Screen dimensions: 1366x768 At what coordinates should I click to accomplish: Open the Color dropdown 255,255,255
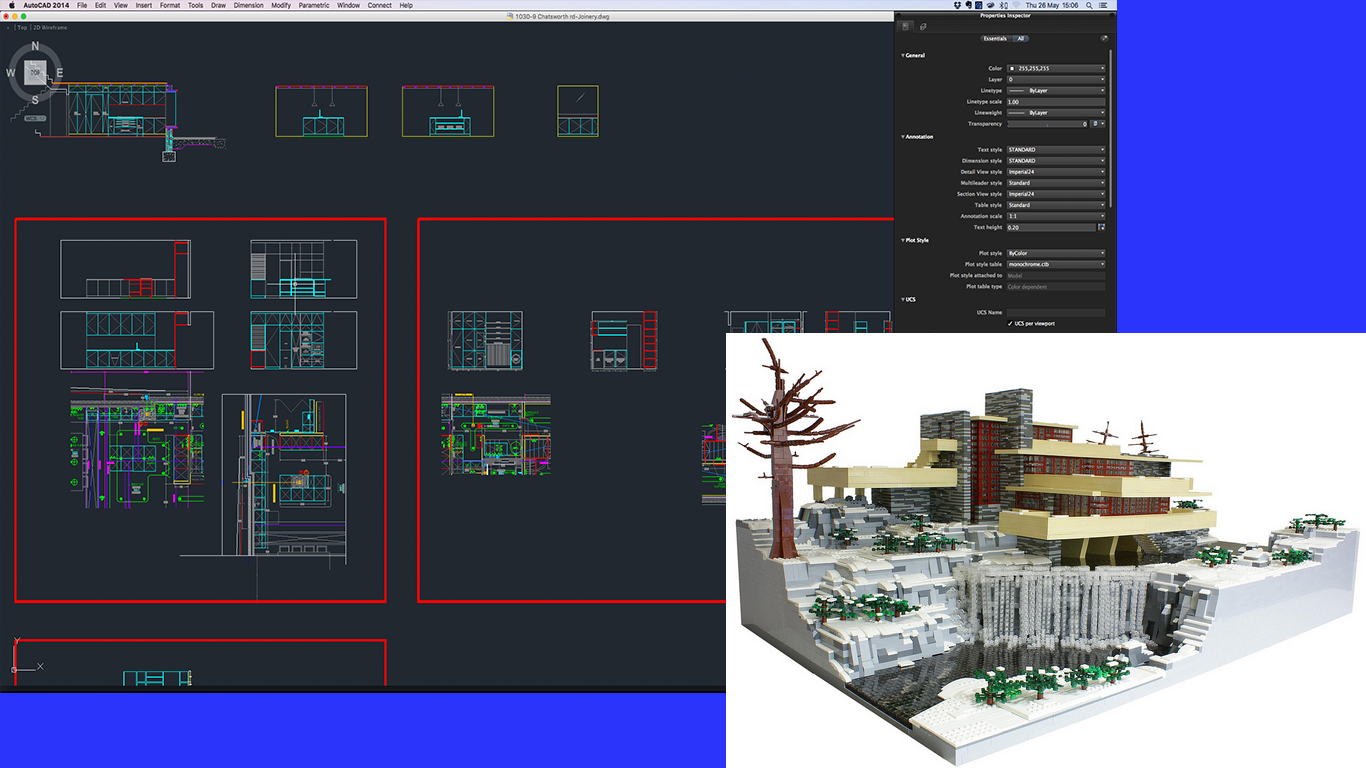coord(1056,68)
